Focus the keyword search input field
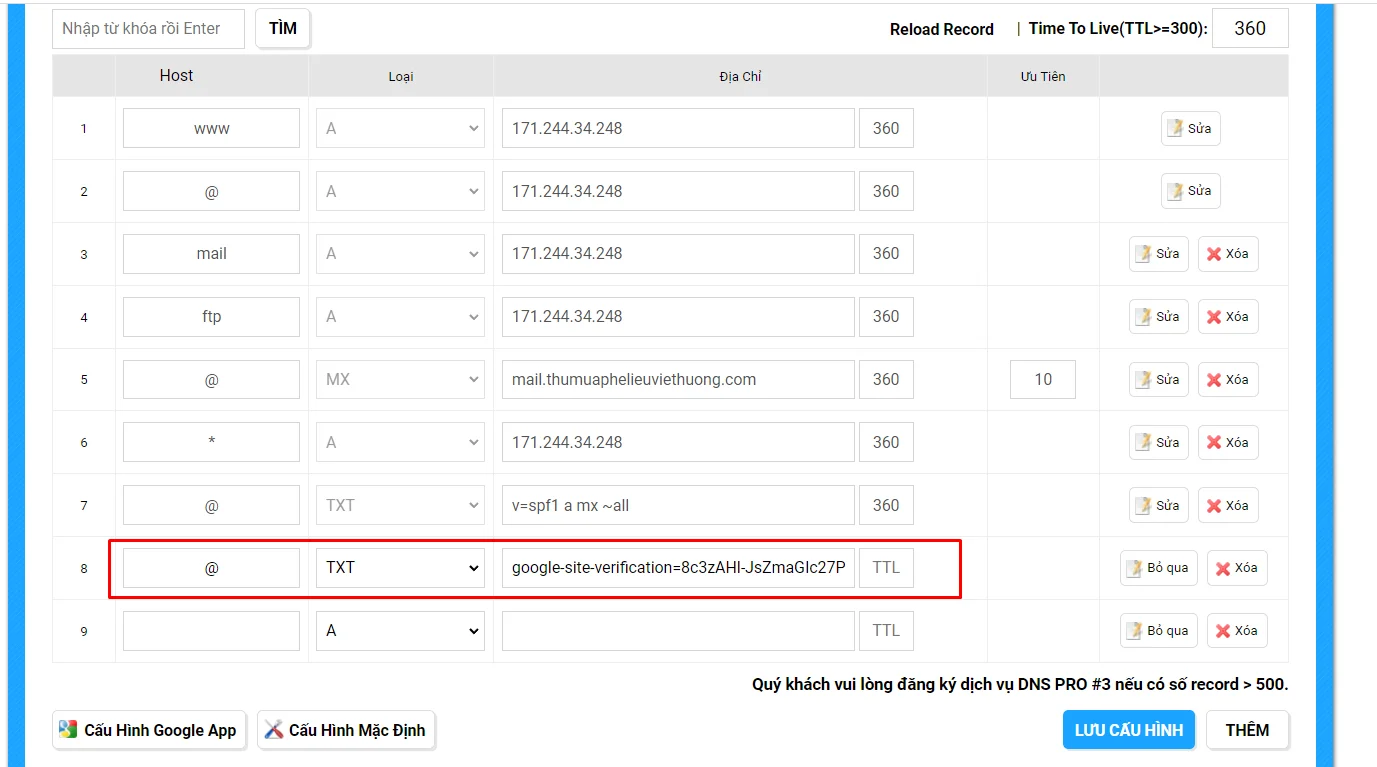 (x=148, y=29)
